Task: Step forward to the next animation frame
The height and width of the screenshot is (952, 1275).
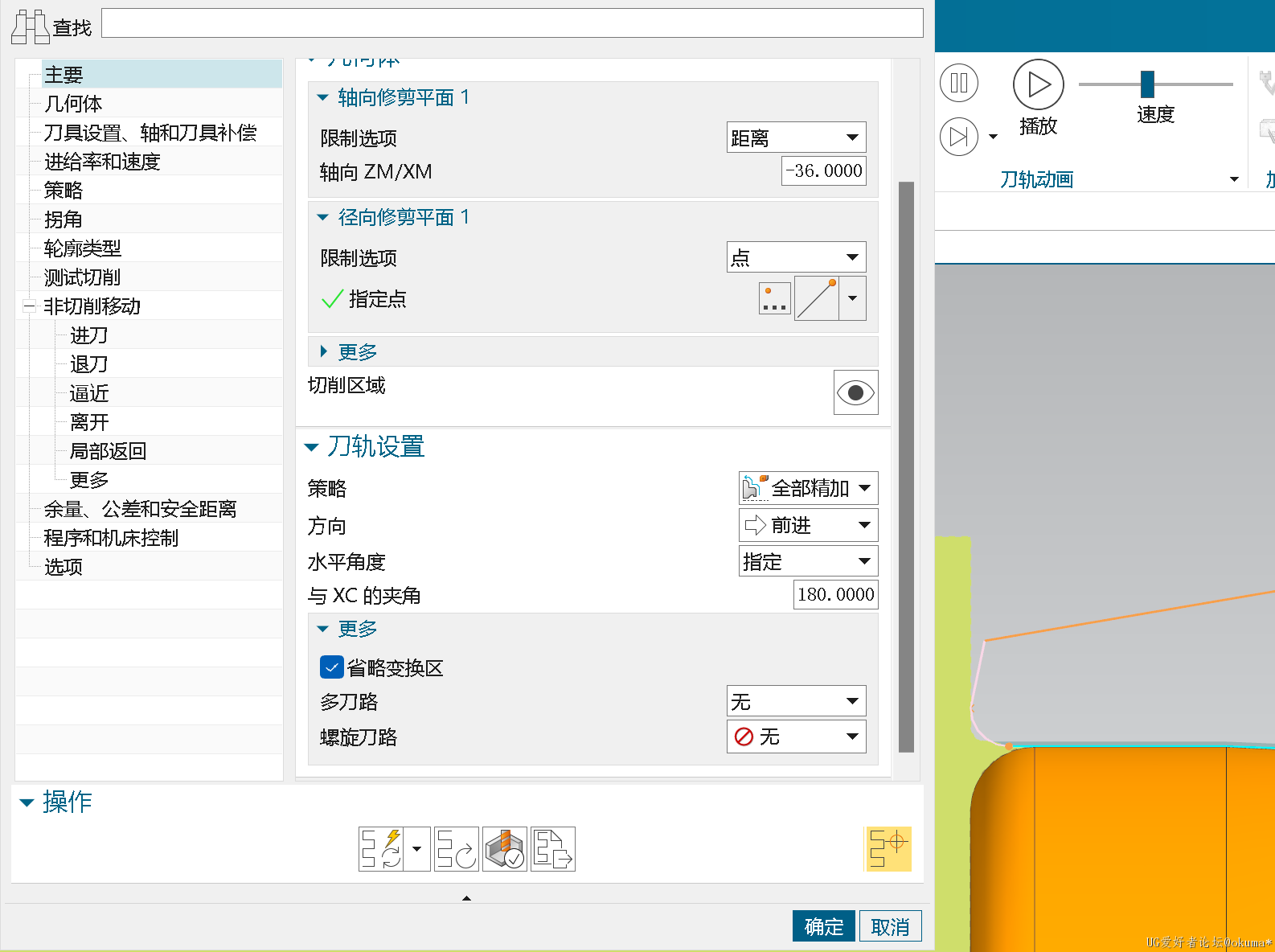Action: (959, 137)
